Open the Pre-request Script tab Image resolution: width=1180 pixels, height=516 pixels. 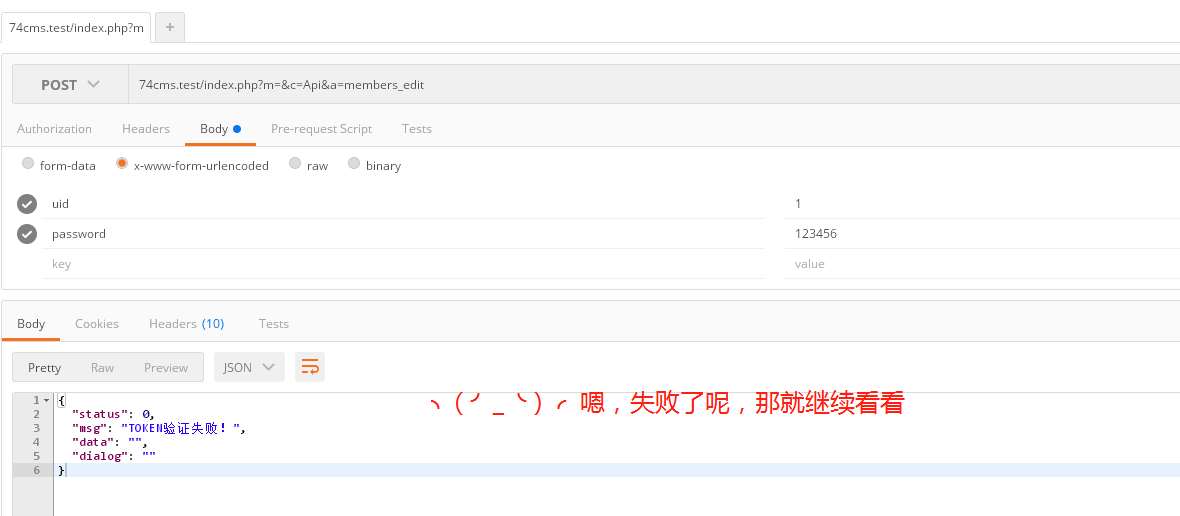click(x=321, y=129)
